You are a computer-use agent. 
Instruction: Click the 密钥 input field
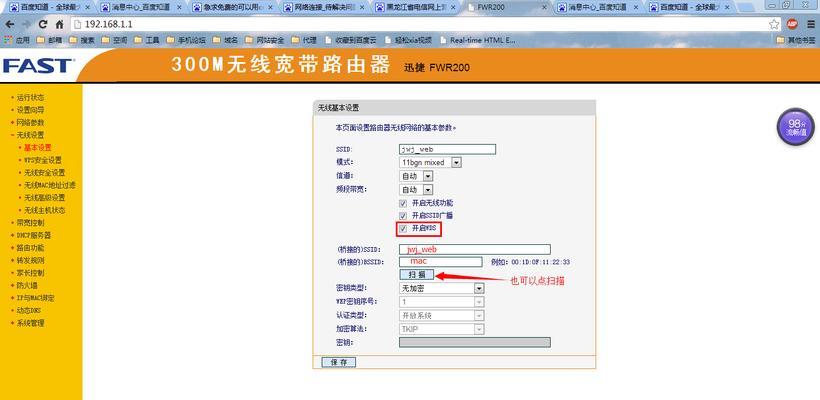tap(475, 342)
